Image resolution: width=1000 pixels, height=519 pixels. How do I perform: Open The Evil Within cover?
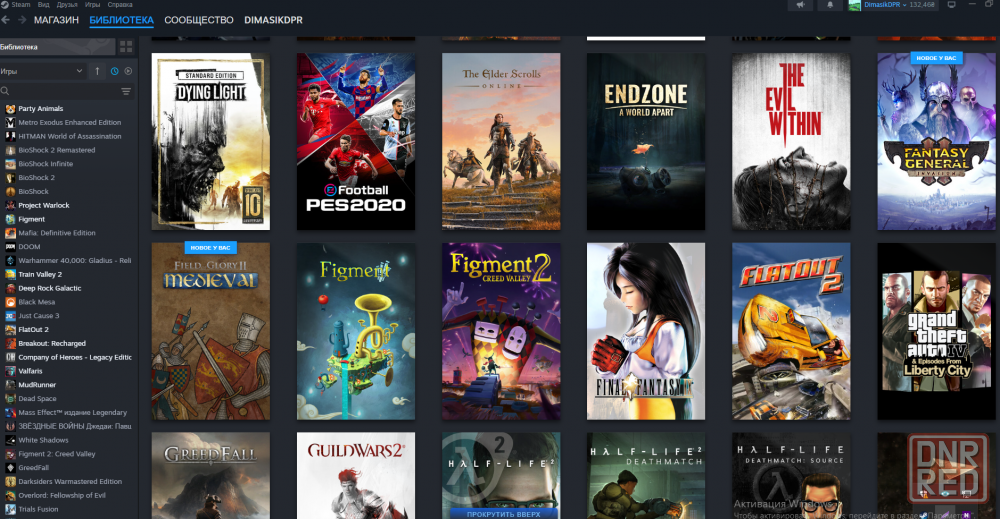(791, 142)
